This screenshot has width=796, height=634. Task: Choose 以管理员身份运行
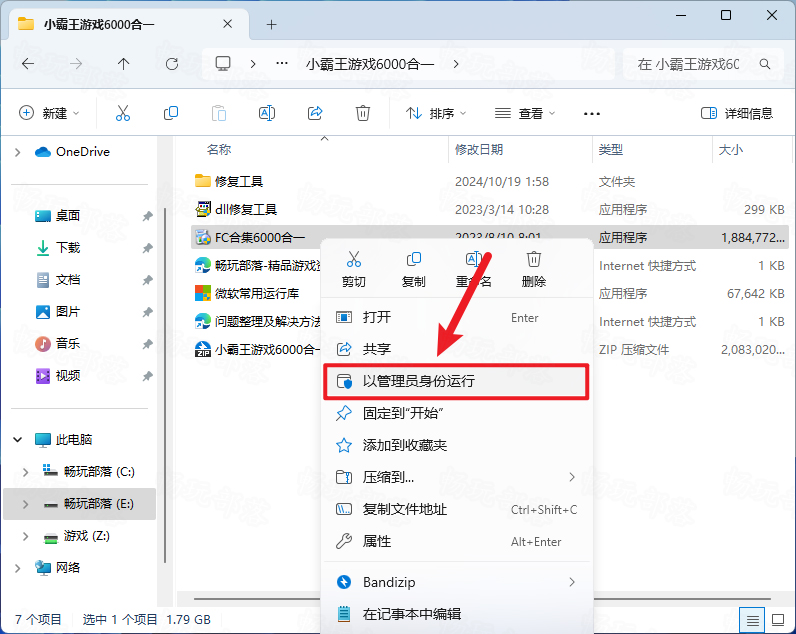click(456, 381)
